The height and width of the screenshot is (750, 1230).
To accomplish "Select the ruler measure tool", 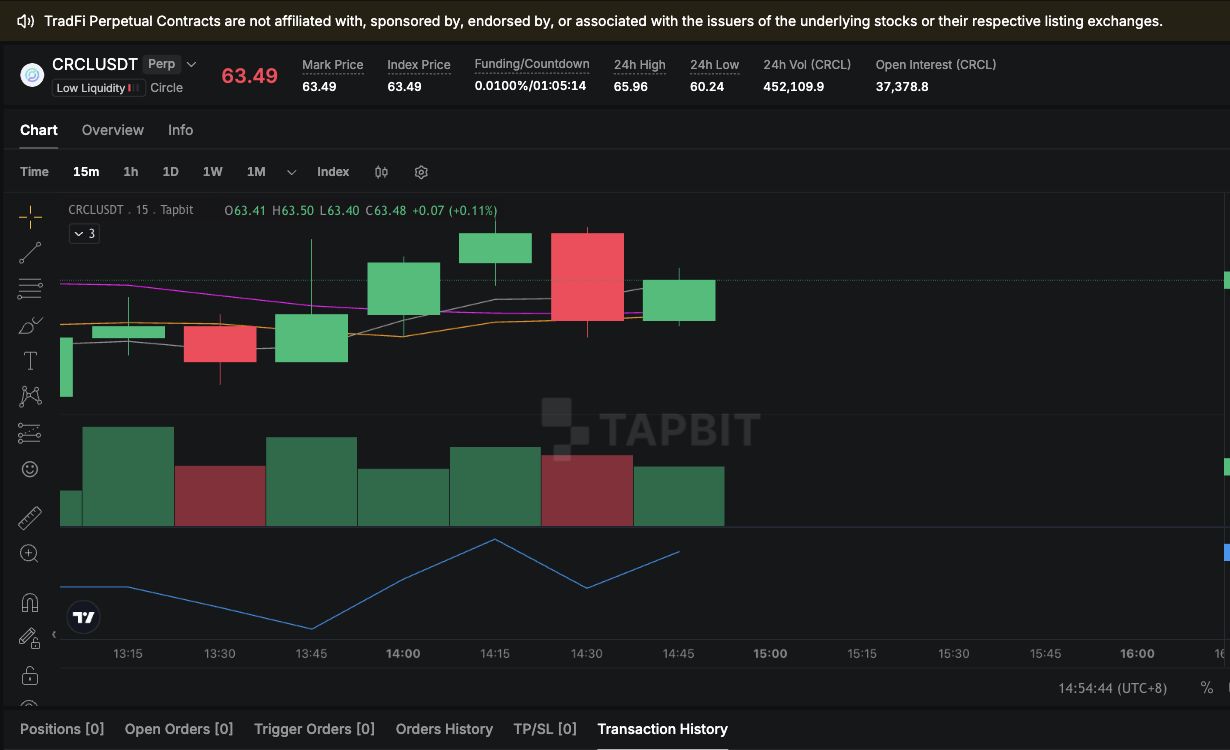I will (x=30, y=517).
